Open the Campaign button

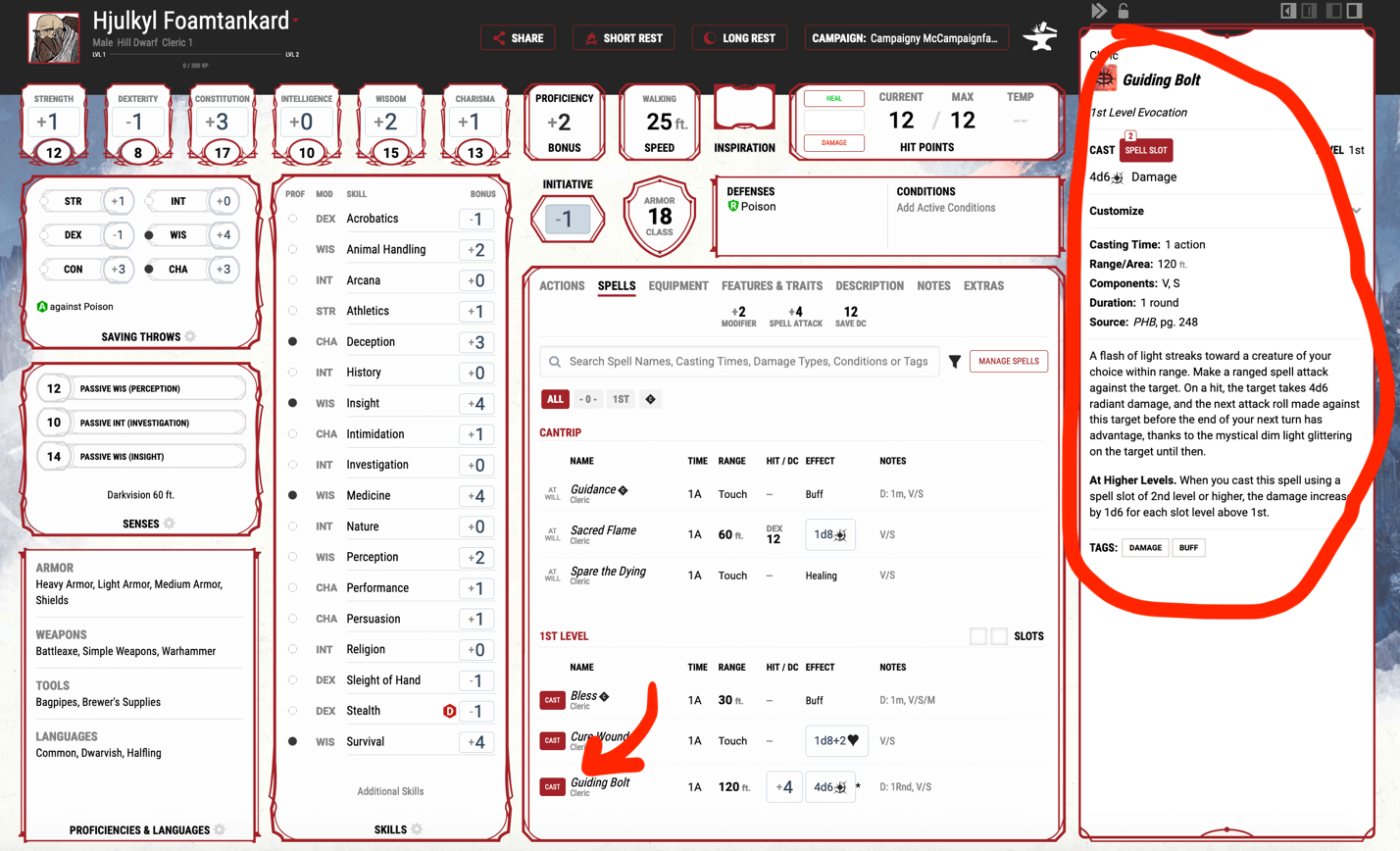(906, 38)
